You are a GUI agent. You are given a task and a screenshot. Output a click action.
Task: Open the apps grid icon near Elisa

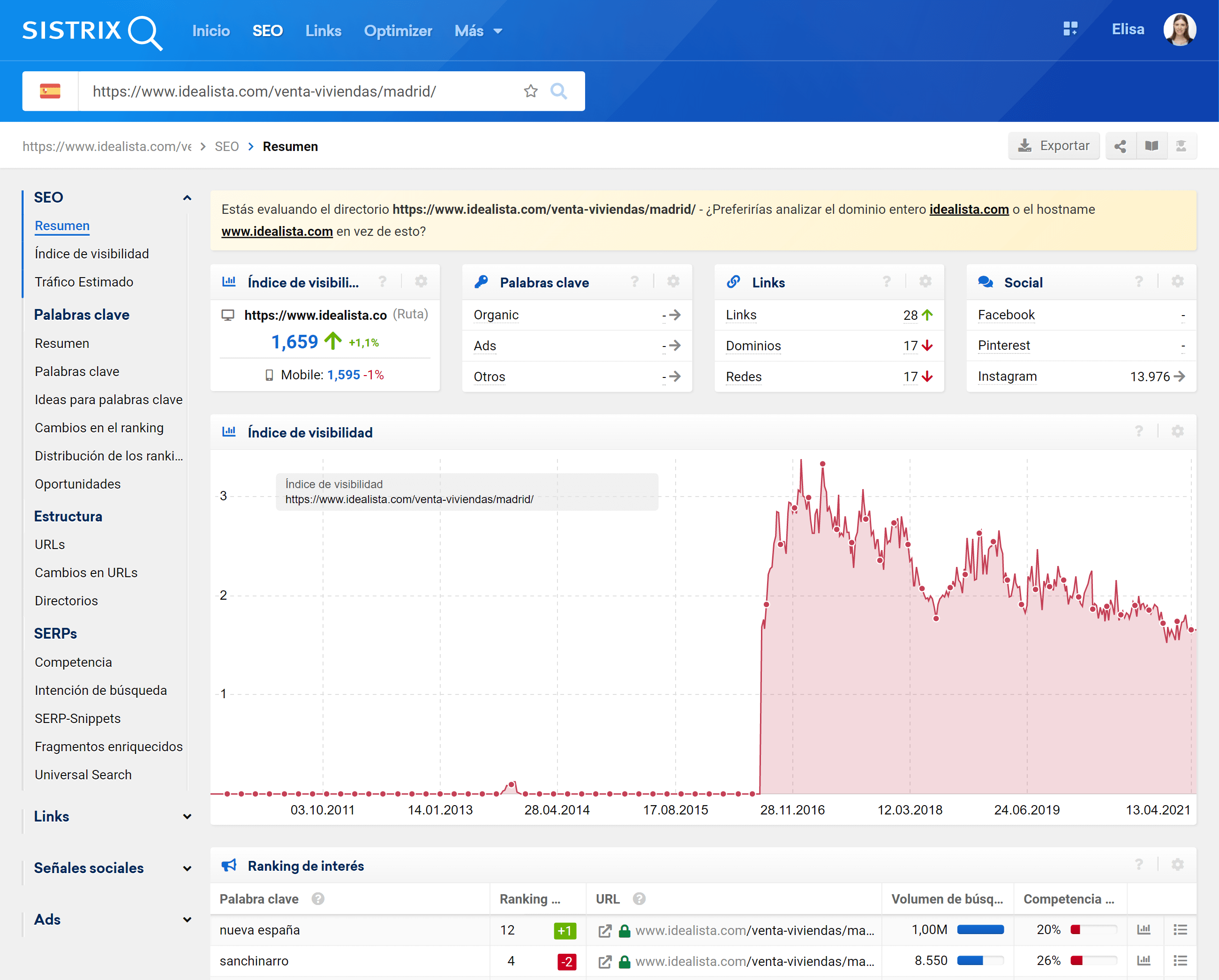(x=1070, y=30)
